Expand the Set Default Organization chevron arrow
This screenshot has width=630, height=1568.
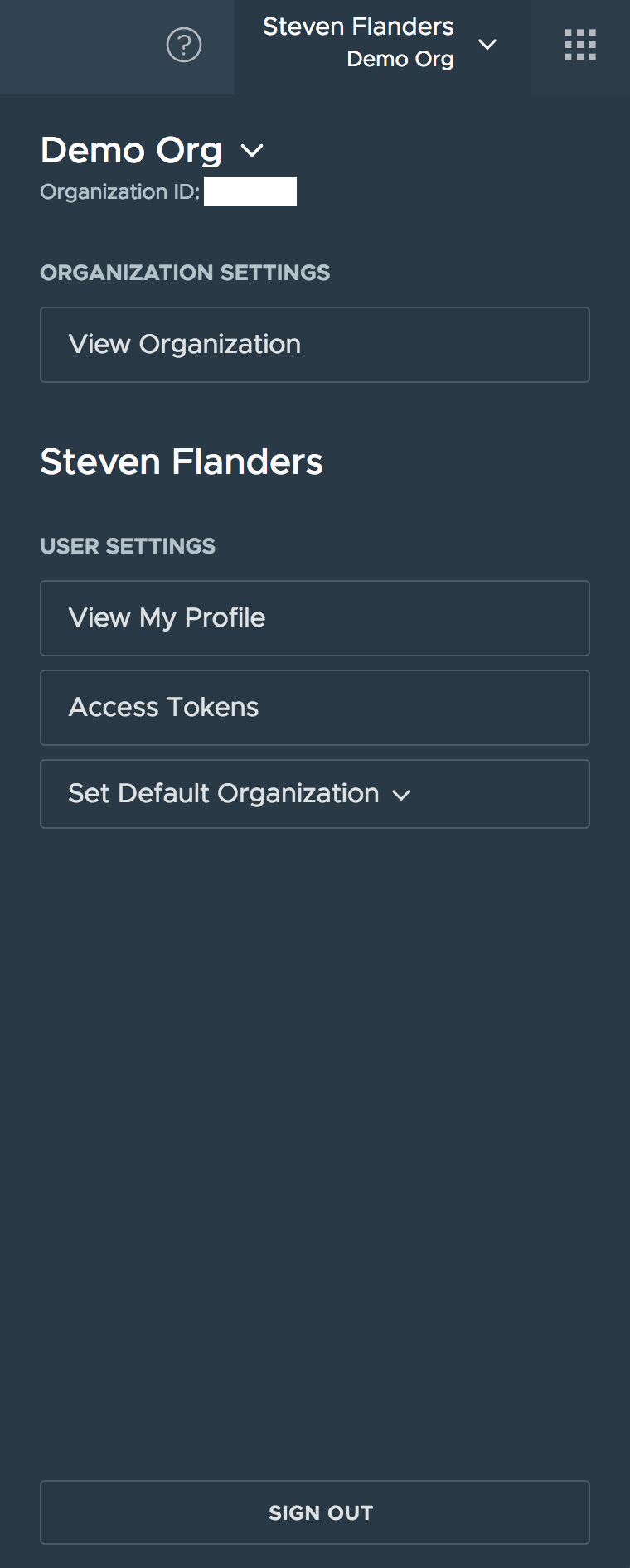(x=401, y=796)
